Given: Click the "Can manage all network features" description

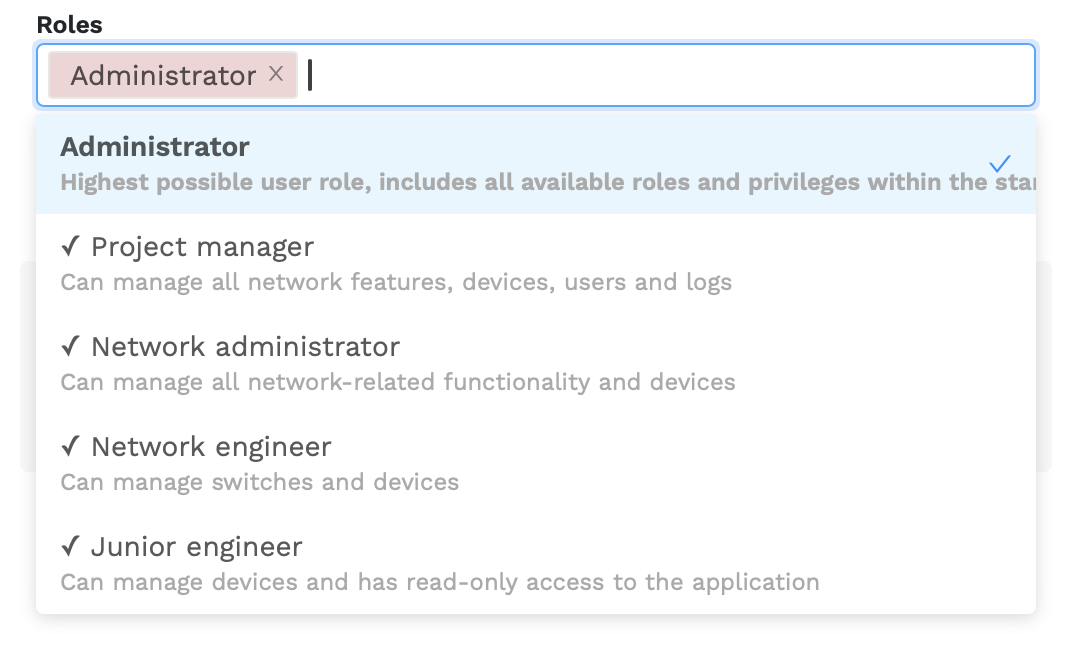Looking at the screenshot, I should [396, 283].
